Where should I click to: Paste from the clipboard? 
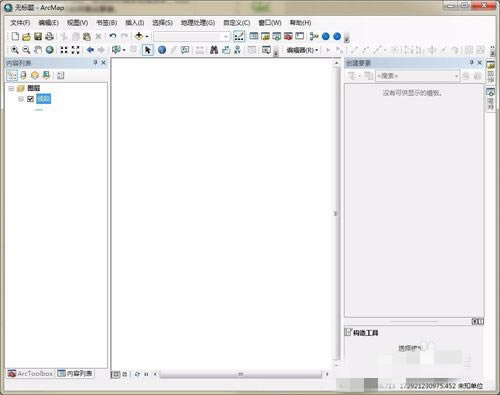pos(87,36)
